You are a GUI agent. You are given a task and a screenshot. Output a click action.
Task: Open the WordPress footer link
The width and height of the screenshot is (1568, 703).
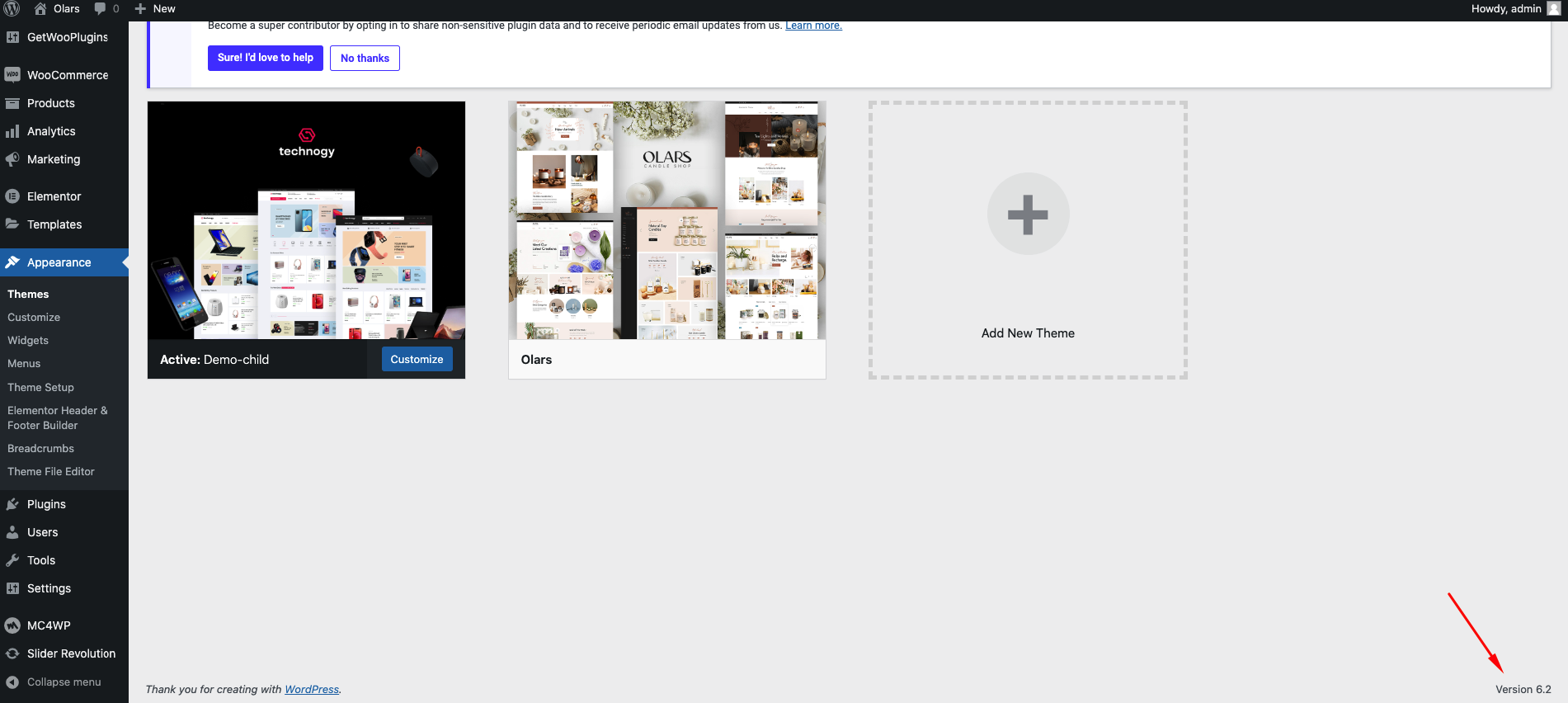pos(312,690)
